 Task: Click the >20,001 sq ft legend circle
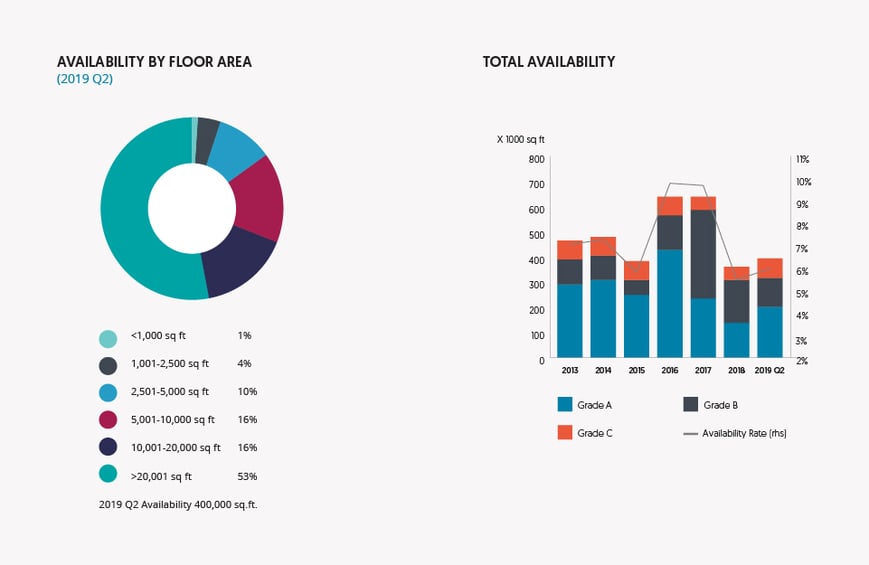(108, 474)
